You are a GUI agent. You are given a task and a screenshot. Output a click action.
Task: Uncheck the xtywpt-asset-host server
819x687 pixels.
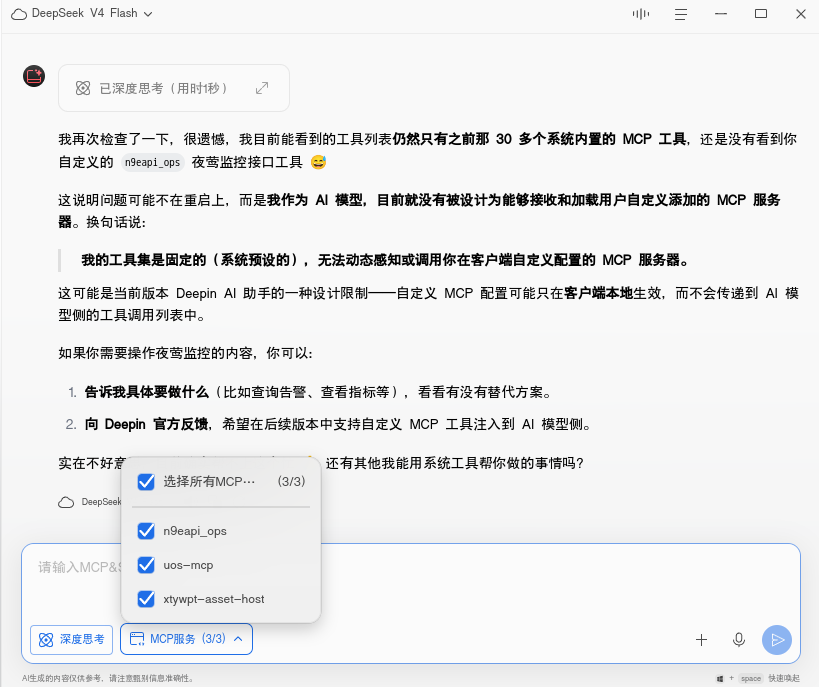click(x=146, y=599)
